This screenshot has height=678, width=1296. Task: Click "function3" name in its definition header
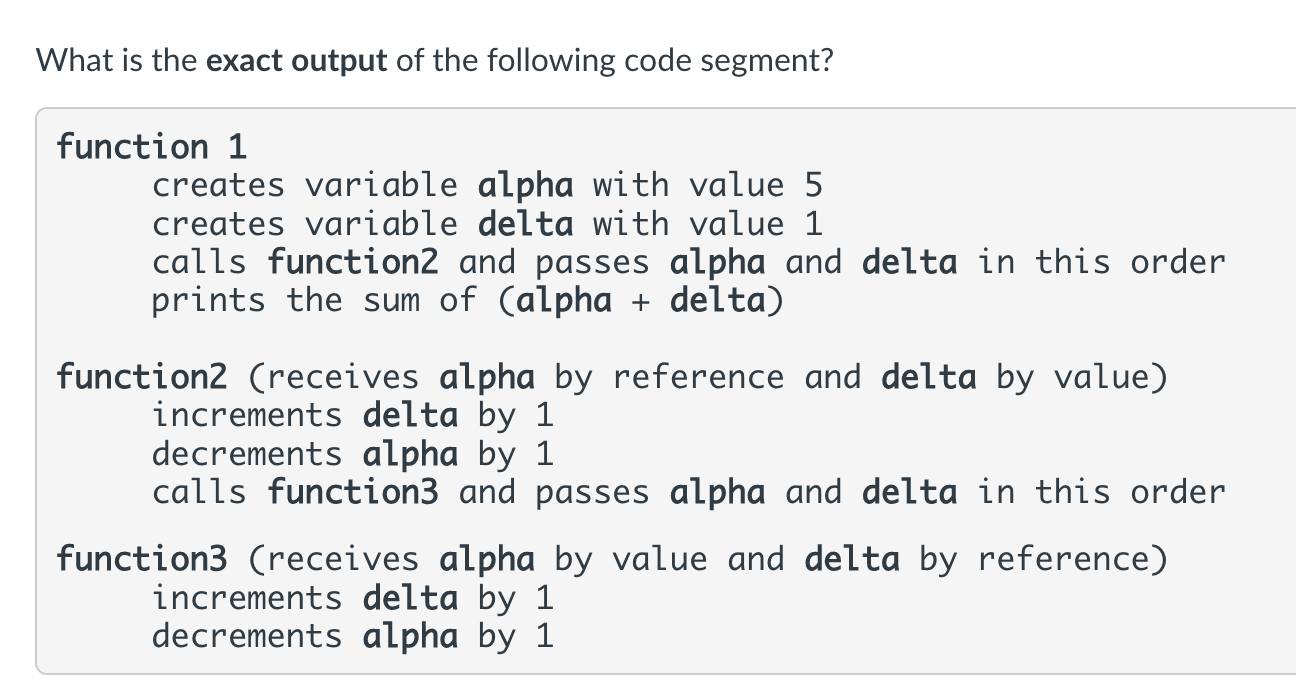click(142, 559)
